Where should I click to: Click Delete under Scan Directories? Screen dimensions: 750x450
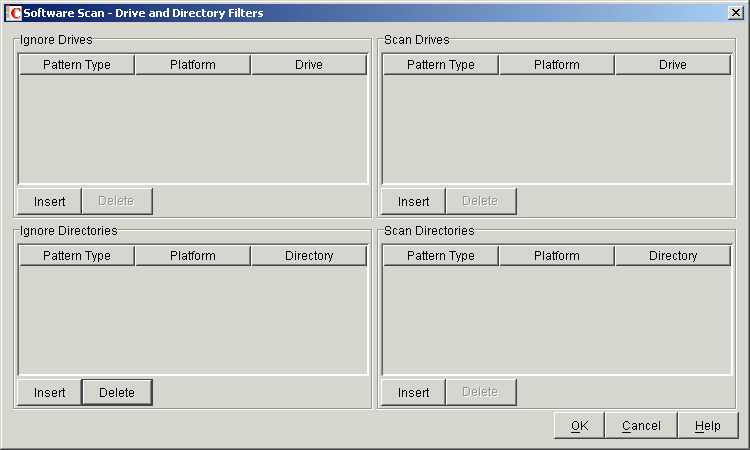click(x=481, y=392)
